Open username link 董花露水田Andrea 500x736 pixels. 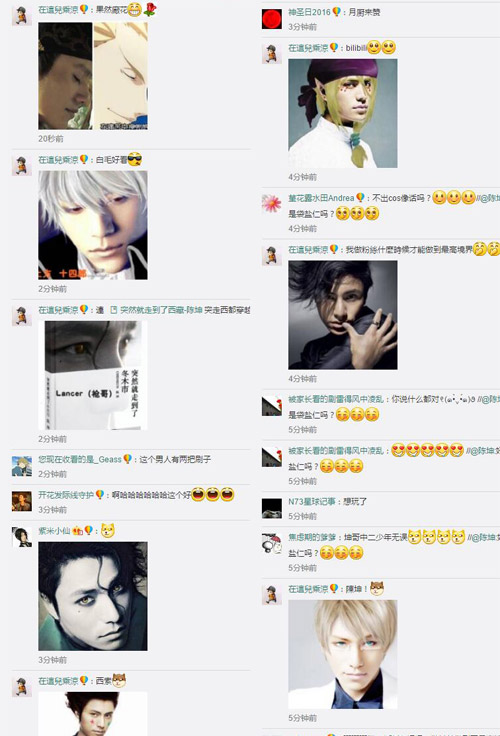pyautogui.click(x=321, y=198)
